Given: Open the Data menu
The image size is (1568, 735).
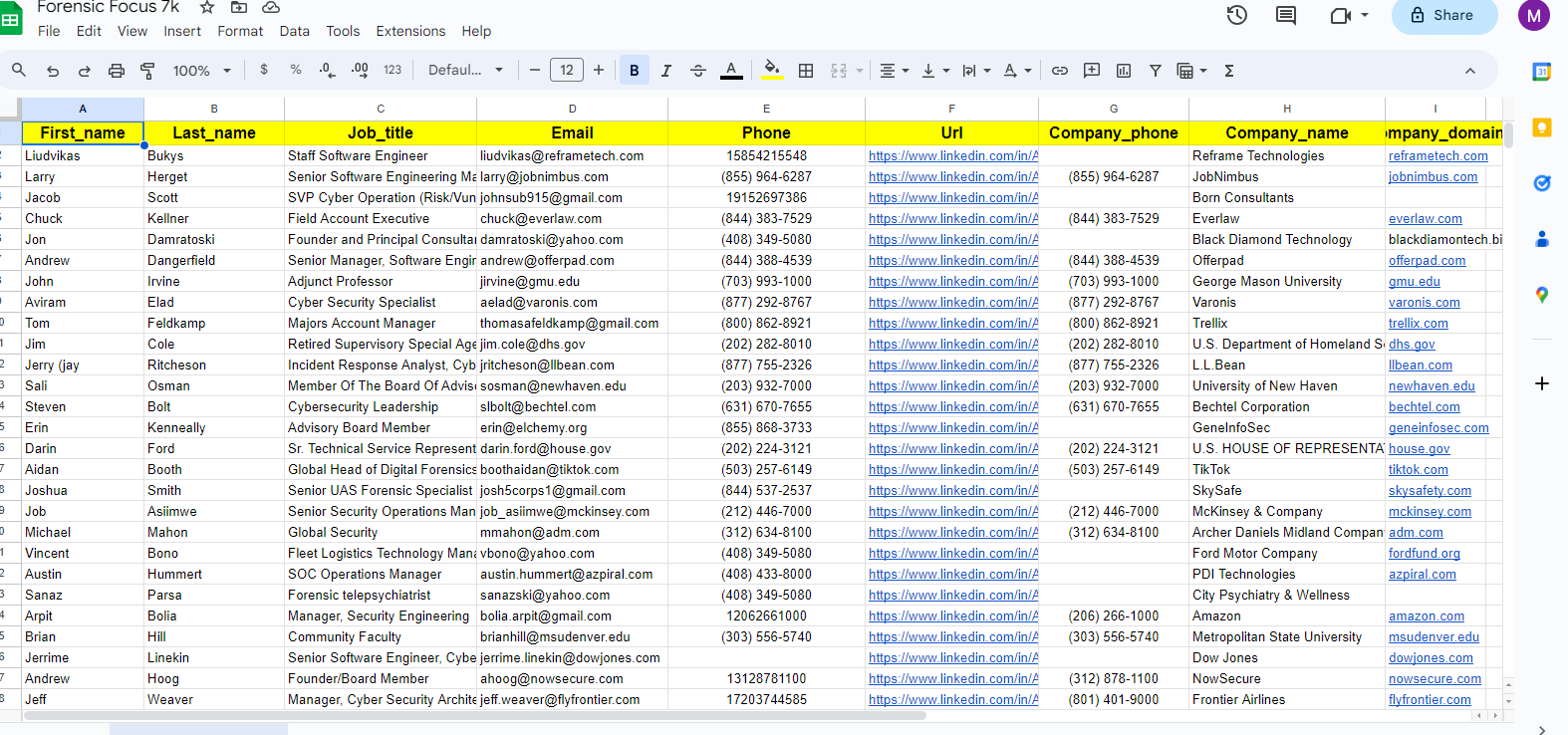Looking at the screenshot, I should point(294,31).
